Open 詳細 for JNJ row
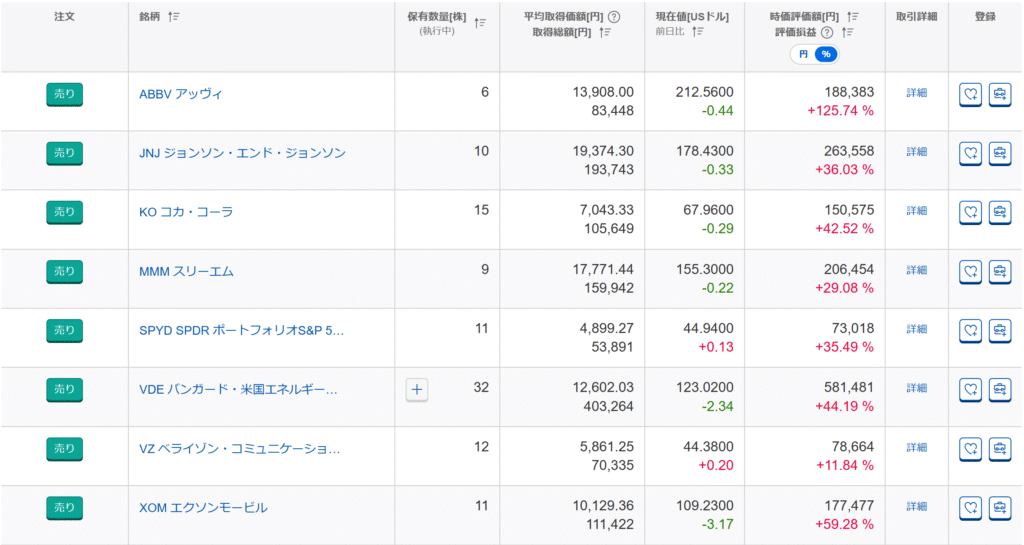Screen dimensions: 1024x545 click(917, 151)
